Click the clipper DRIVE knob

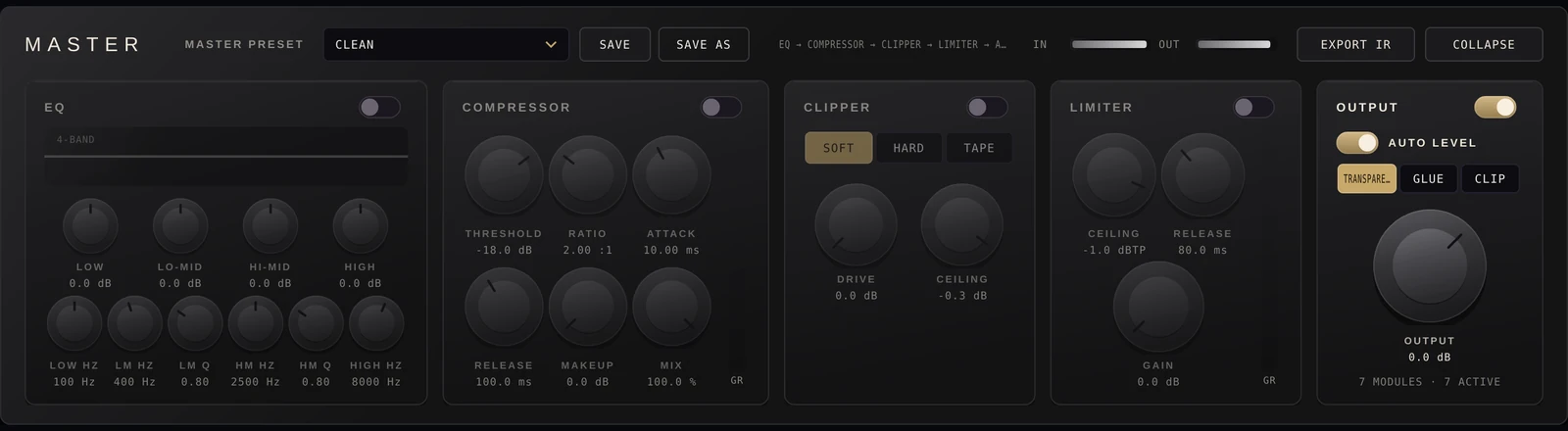pyautogui.click(x=857, y=224)
